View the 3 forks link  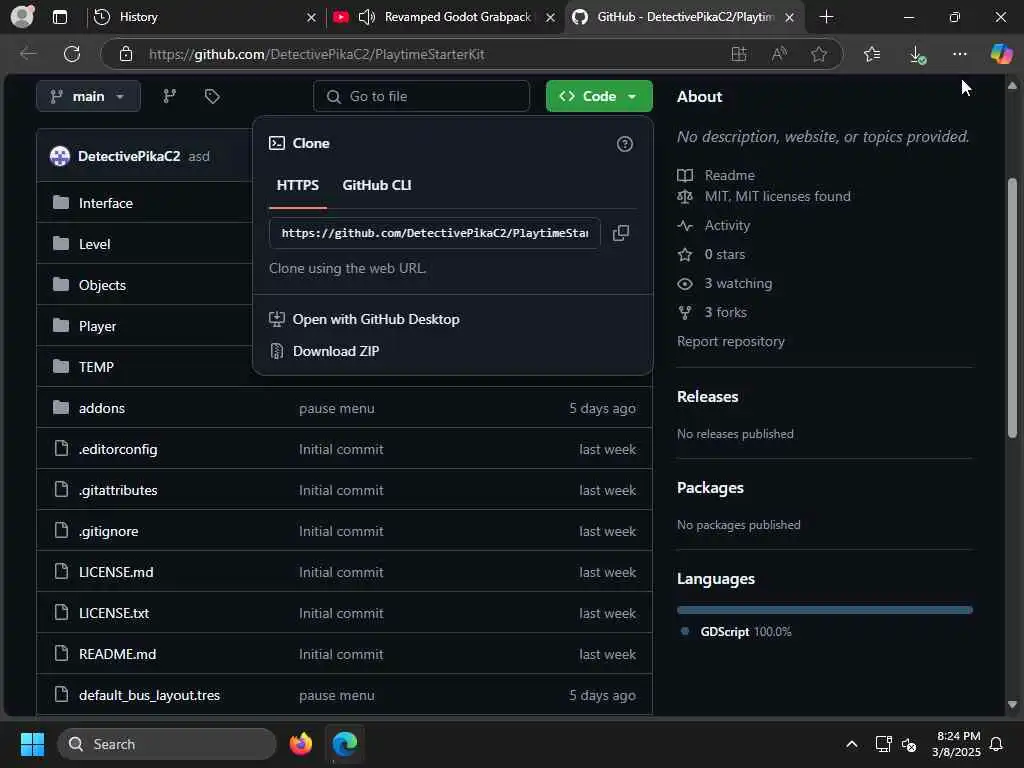pos(725,312)
